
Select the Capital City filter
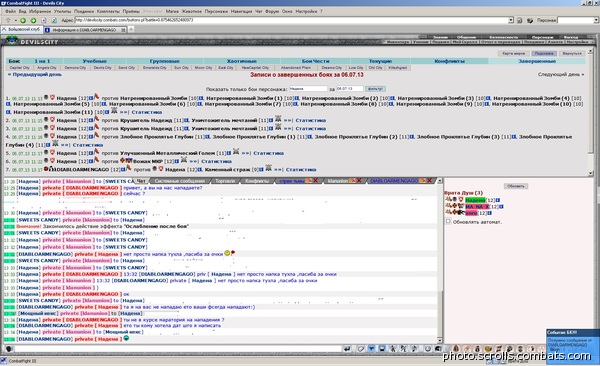coord(20,68)
